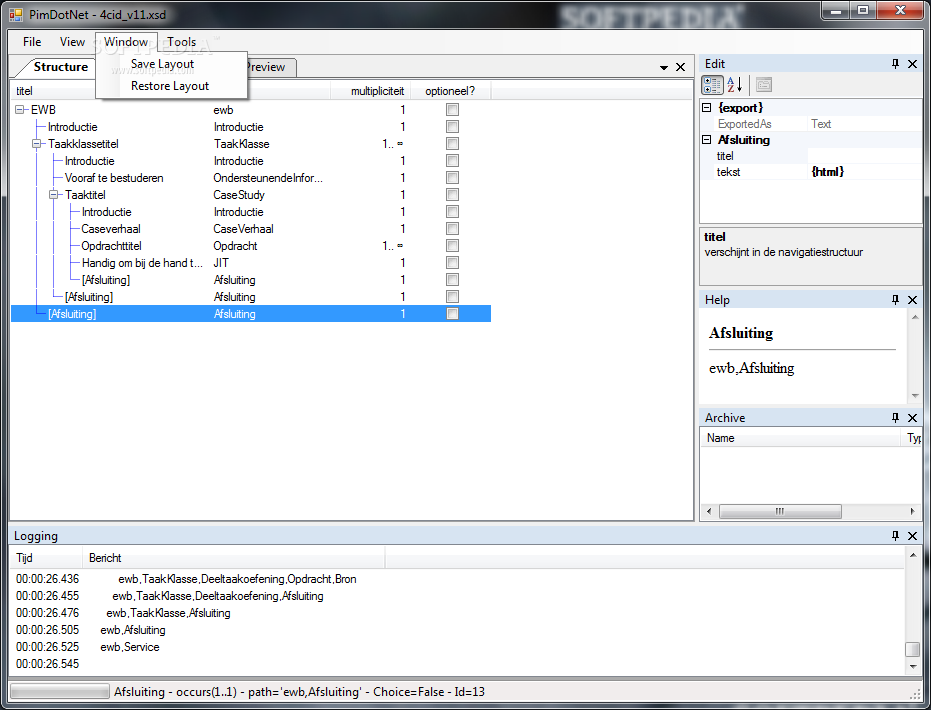Image resolution: width=931 pixels, height=710 pixels.
Task: Close the Logging panel
Action: (913, 535)
